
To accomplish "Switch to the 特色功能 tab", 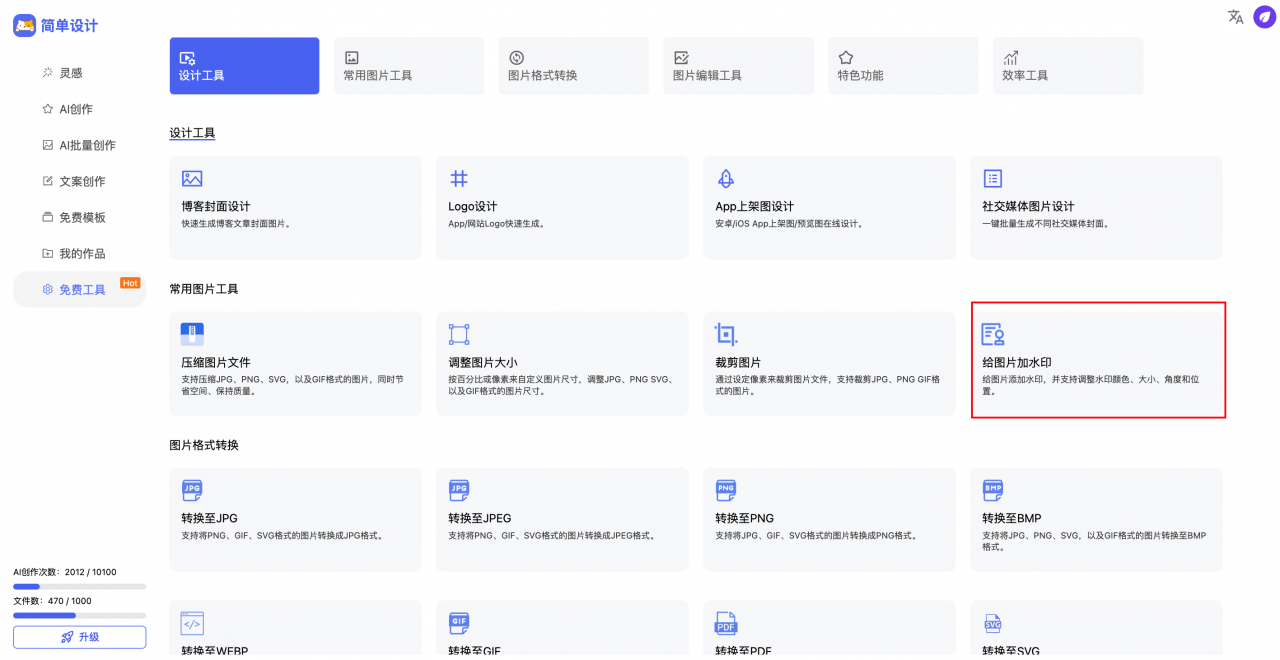I will [902, 65].
